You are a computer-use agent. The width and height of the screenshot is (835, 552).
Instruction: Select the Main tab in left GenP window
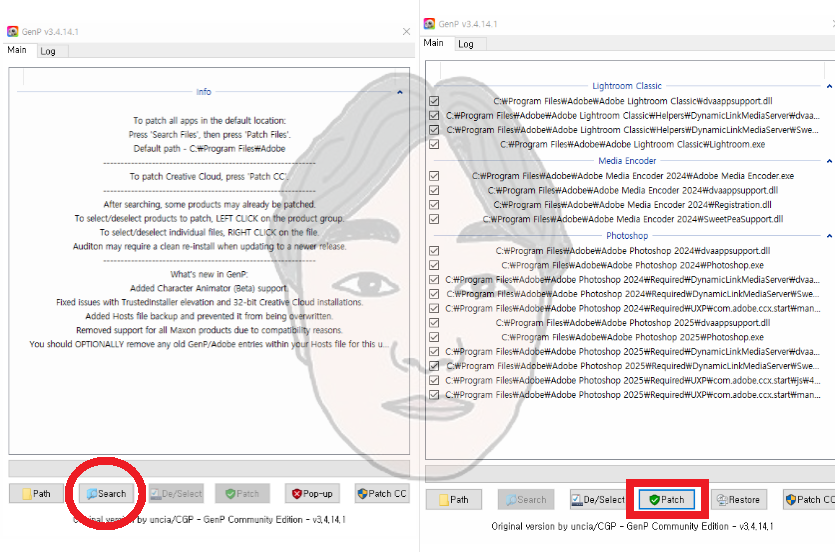coord(17,50)
